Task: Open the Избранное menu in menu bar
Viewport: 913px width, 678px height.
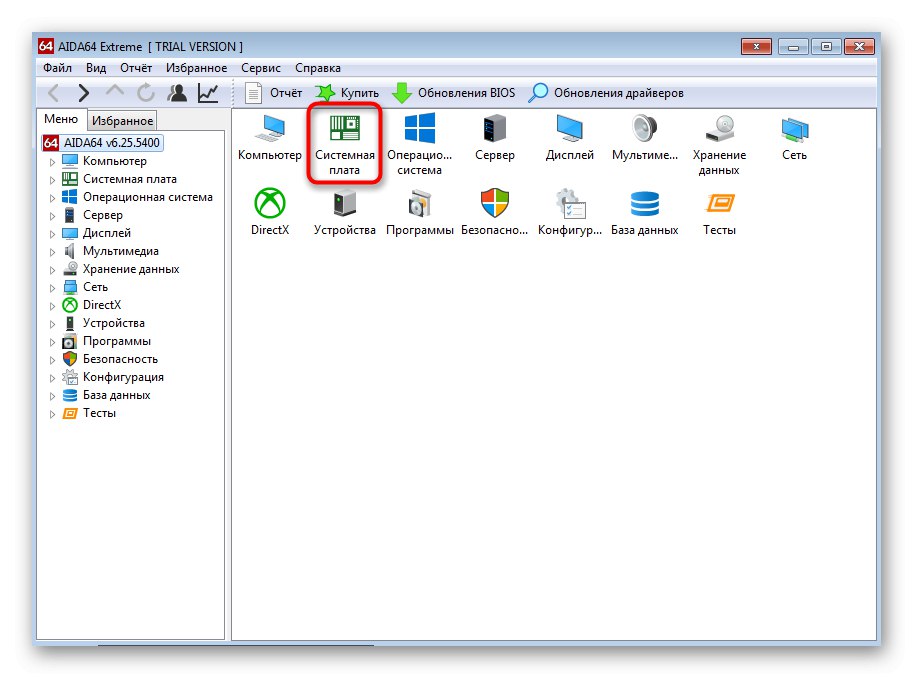Action: [196, 68]
